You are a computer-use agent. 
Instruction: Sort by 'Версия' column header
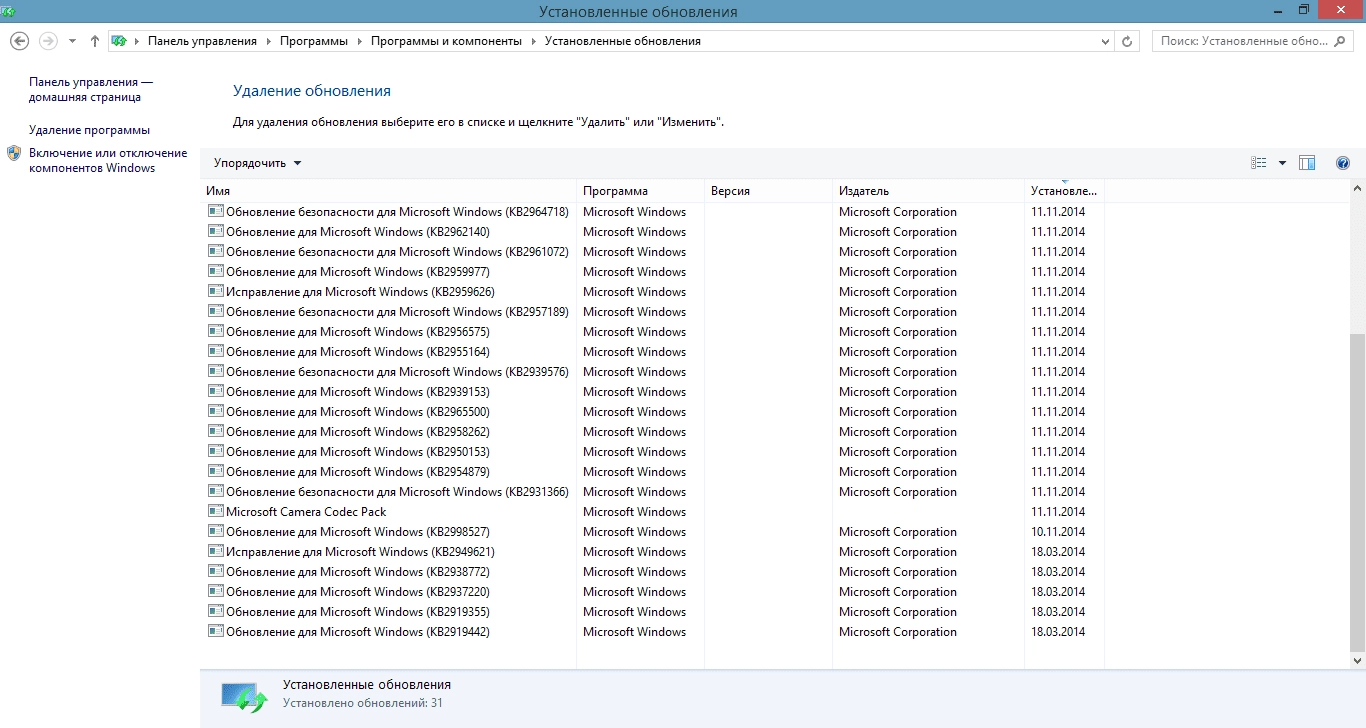coord(769,190)
